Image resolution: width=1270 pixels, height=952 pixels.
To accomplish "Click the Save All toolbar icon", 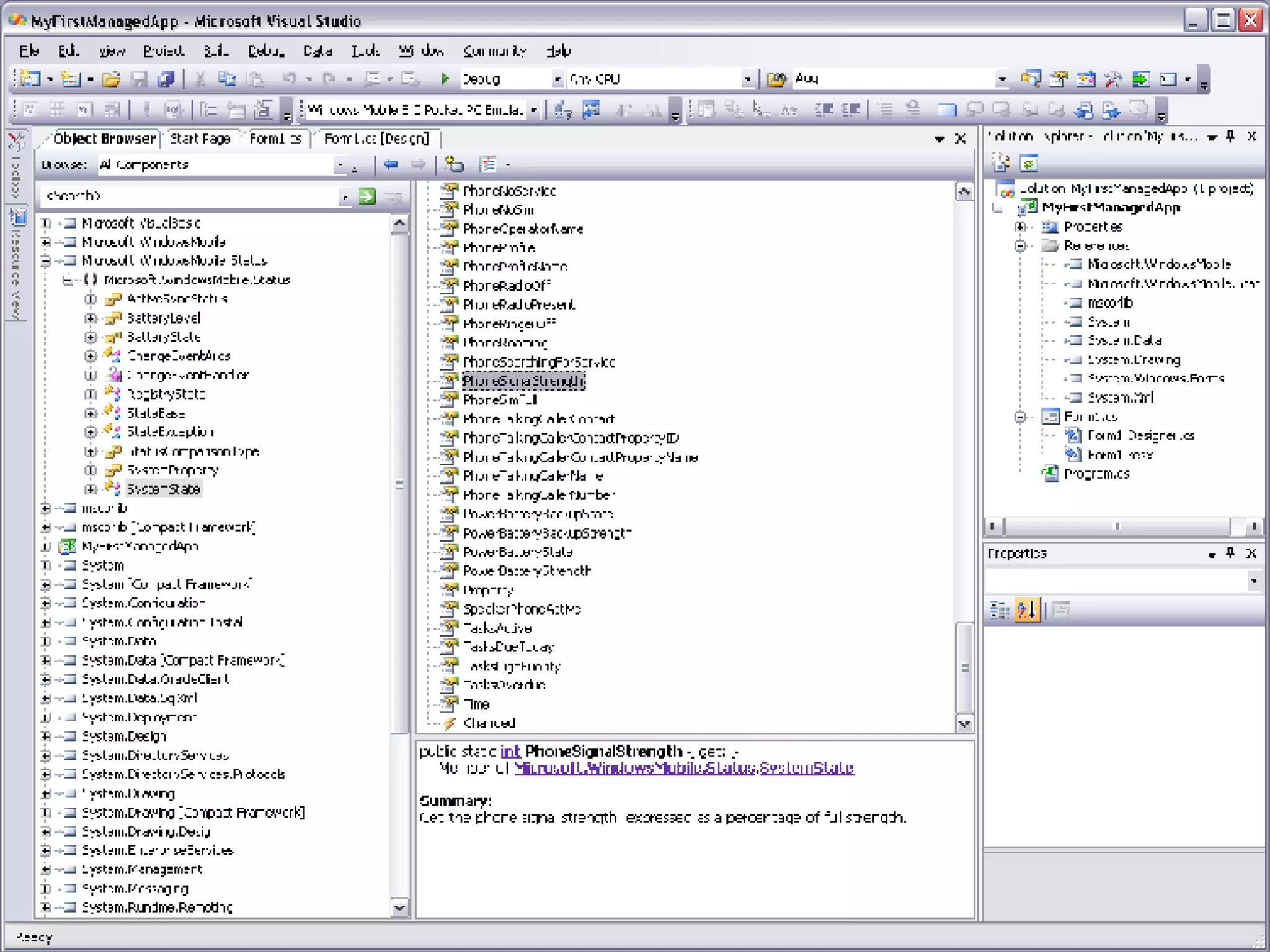I will (x=166, y=79).
